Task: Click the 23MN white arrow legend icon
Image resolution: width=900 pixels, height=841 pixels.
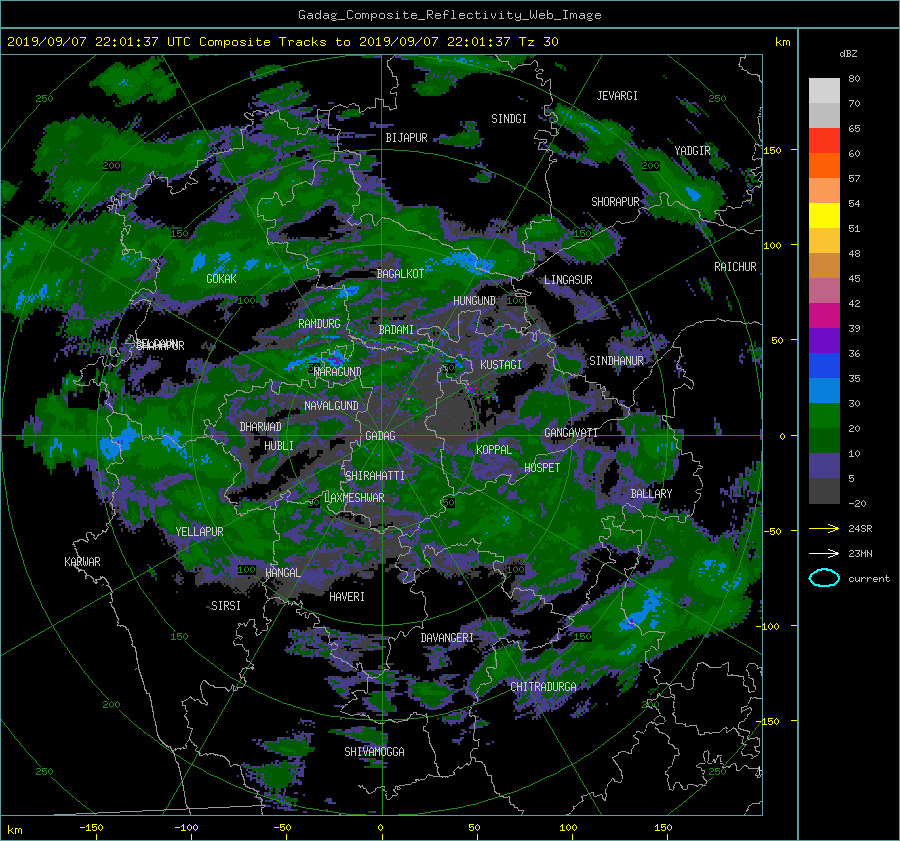Action: pos(824,553)
